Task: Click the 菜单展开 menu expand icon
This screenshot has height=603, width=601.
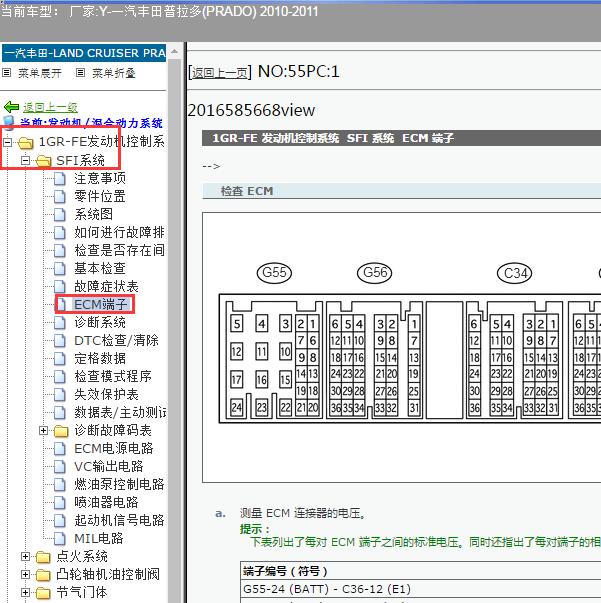Action: [x=7, y=72]
